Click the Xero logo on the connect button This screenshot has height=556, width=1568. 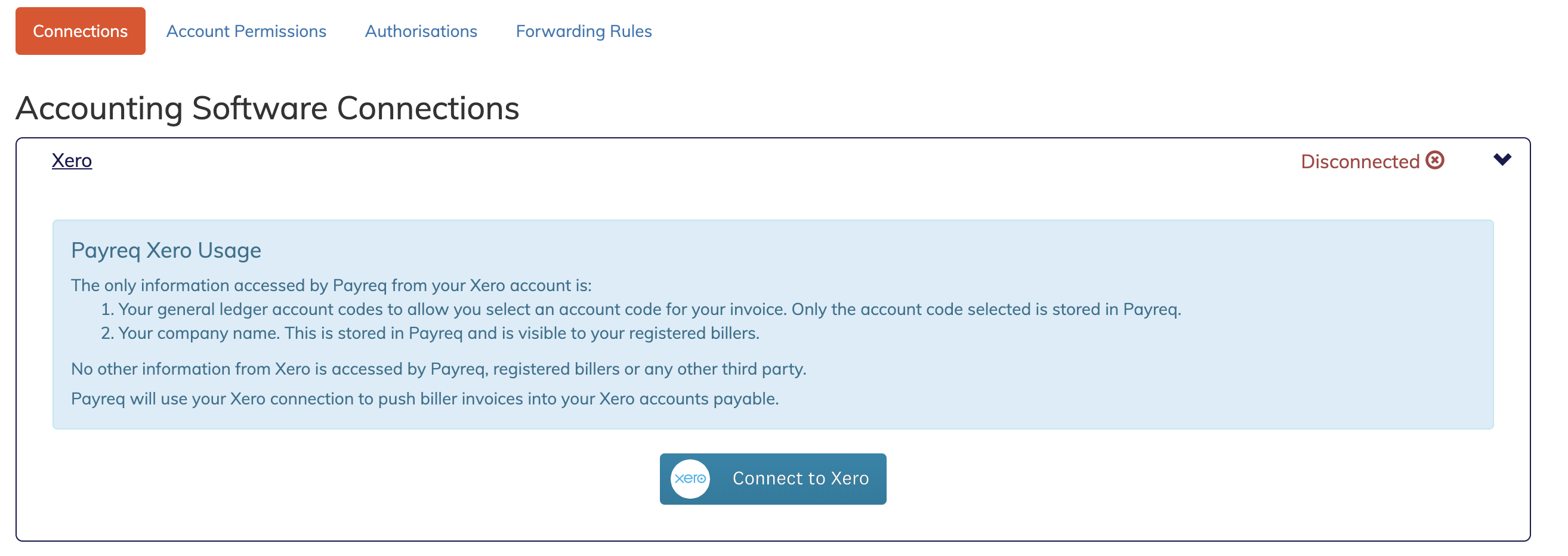(x=690, y=478)
